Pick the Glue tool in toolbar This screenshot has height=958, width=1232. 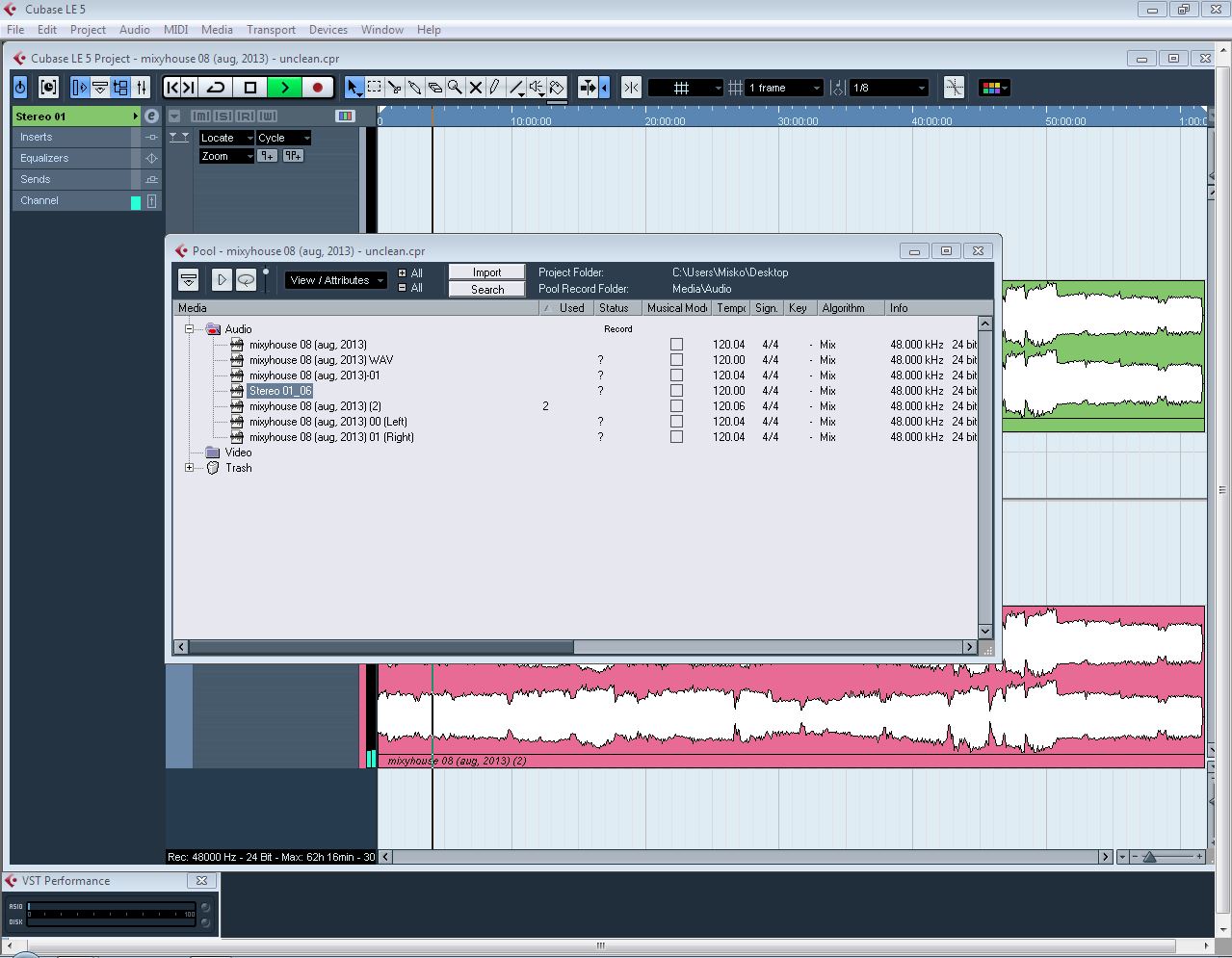point(414,88)
